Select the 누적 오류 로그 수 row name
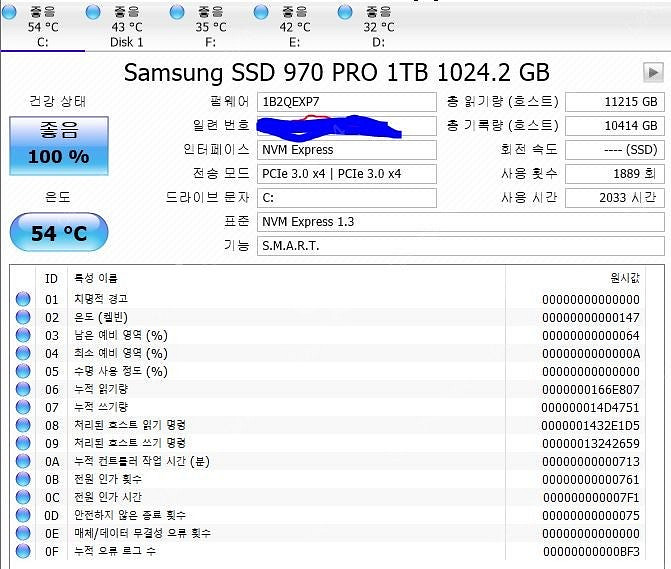The image size is (671, 569). [x=114, y=551]
